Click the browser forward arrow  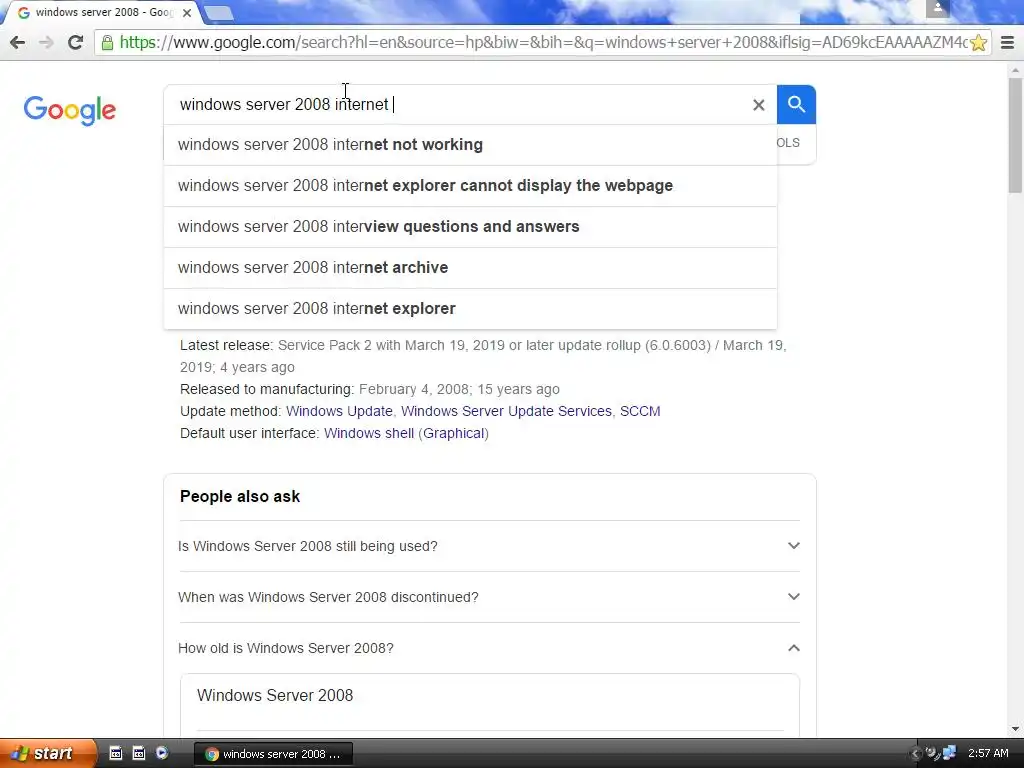coord(46,42)
